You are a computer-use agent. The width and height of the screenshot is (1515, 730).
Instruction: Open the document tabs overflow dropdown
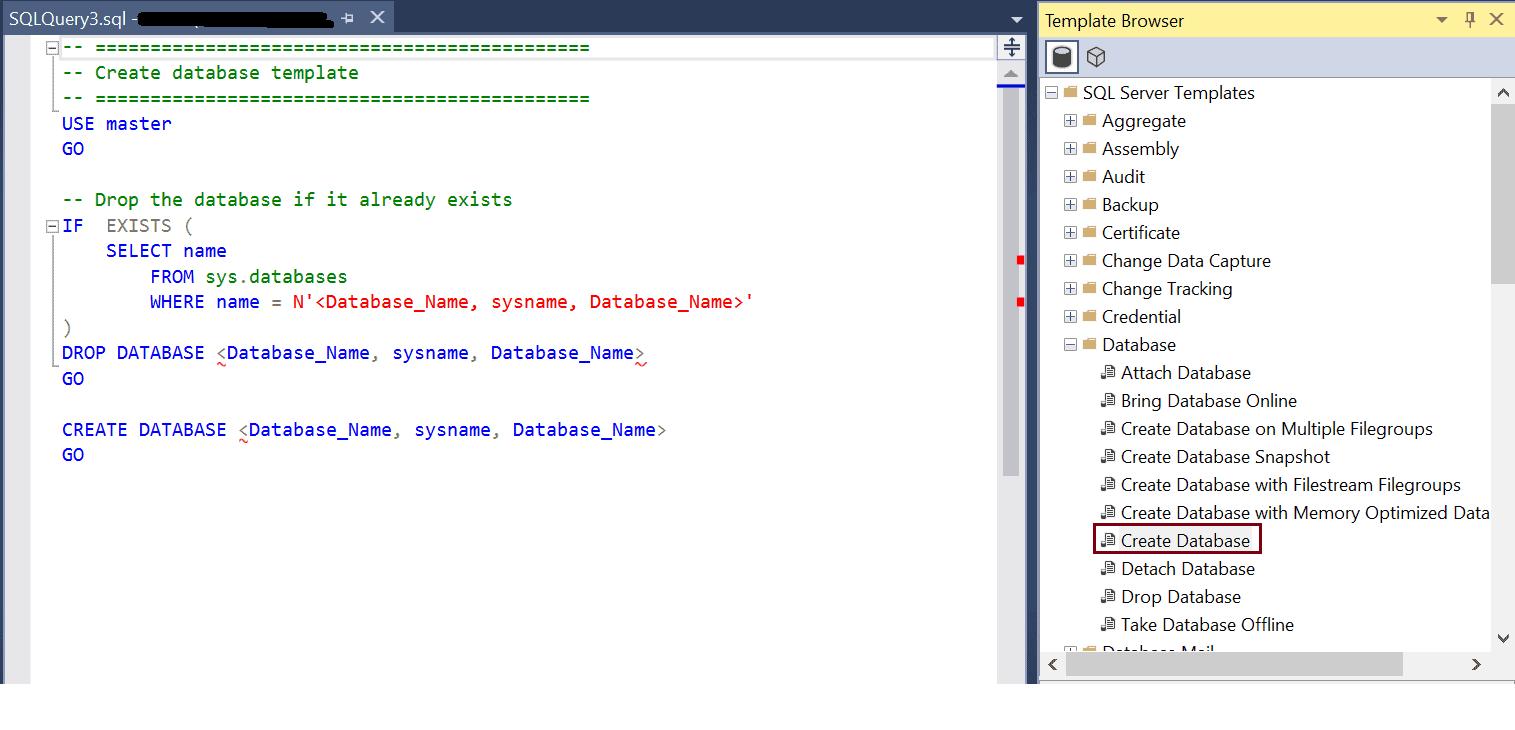pyautogui.click(x=1017, y=20)
